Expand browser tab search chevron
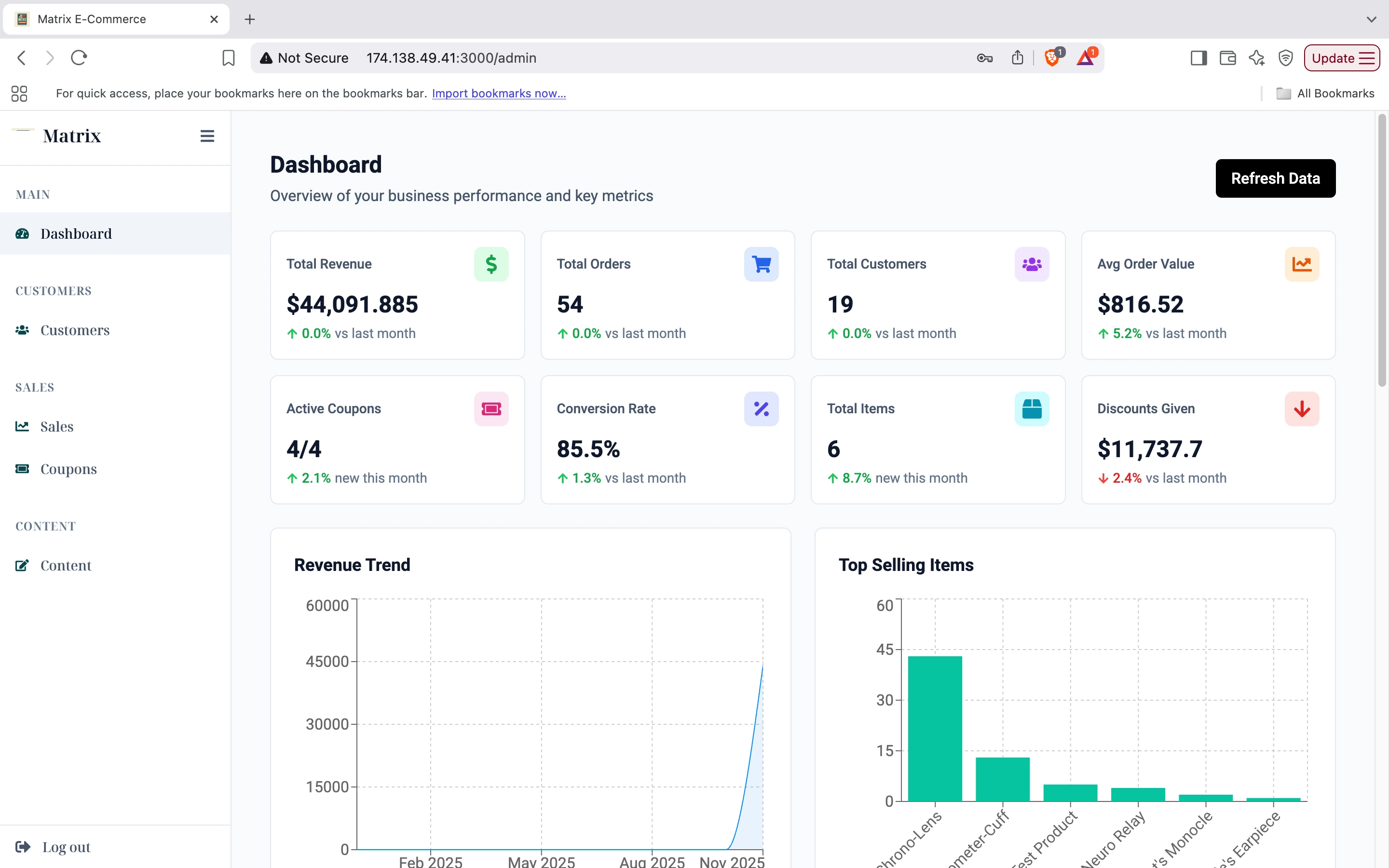 pos(1371,19)
